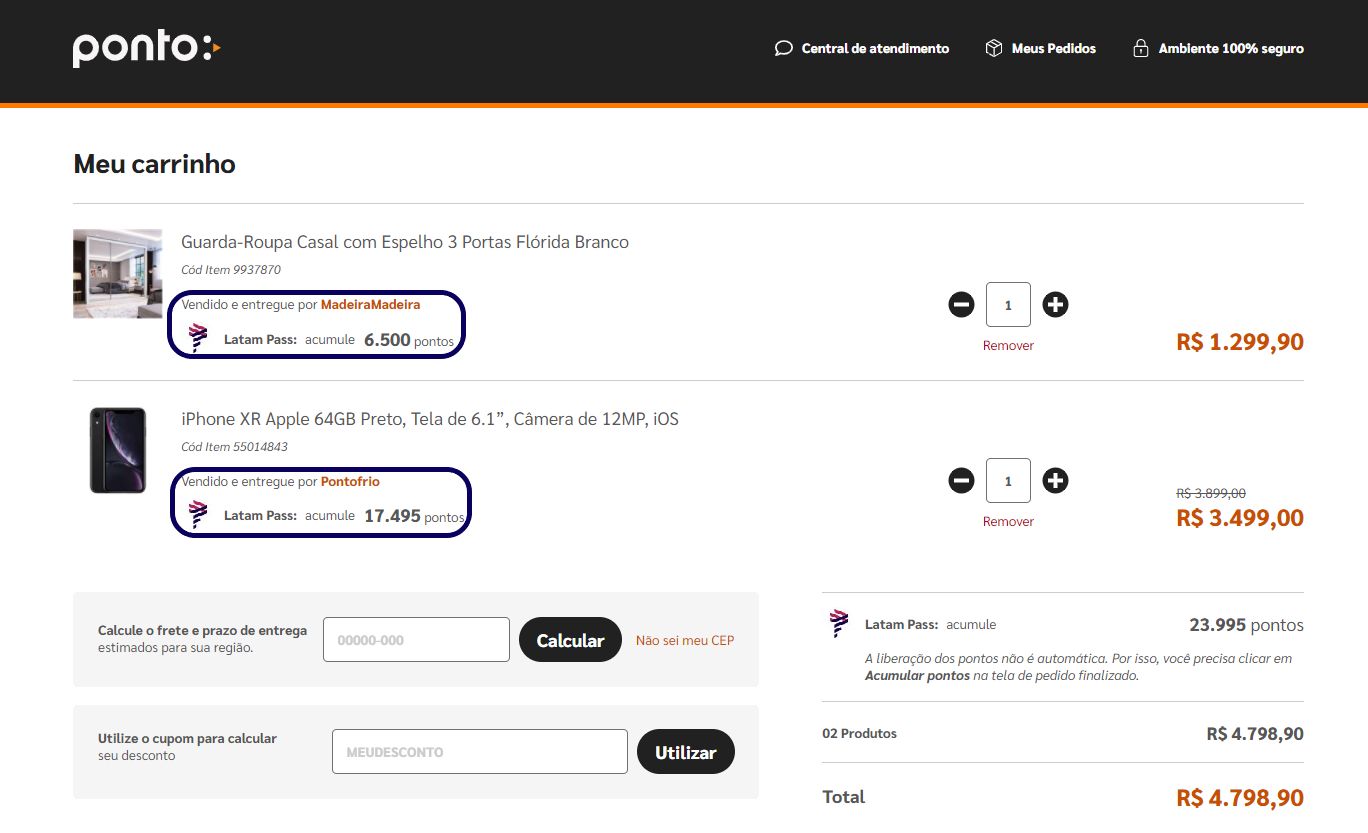Screen dimensions: 1368x833
Task: Click the box icon beside Meus Pedidos
Action: click(x=994, y=48)
